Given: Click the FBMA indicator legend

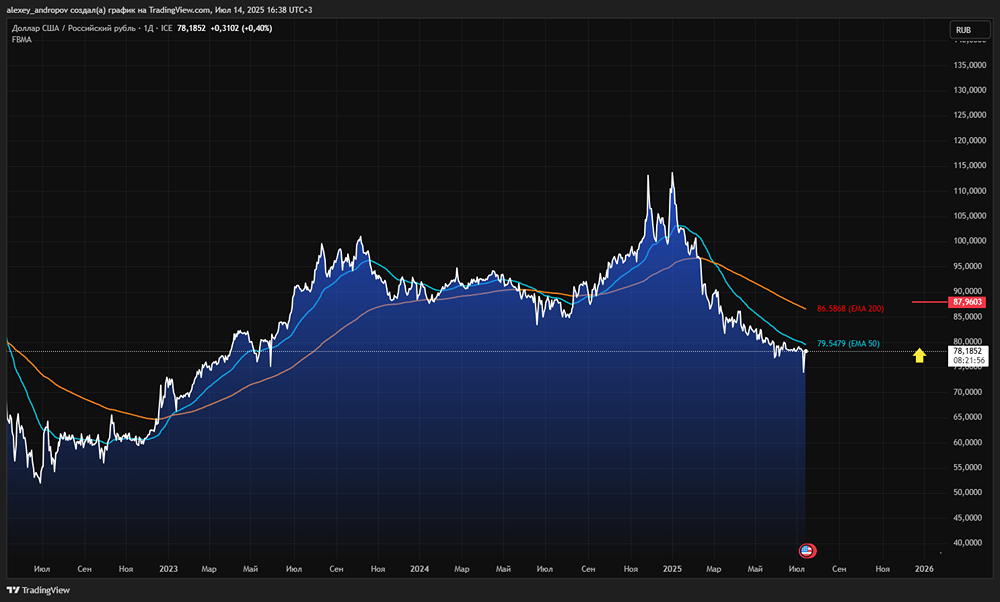Looking at the screenshot, I should tap(22, 39).
